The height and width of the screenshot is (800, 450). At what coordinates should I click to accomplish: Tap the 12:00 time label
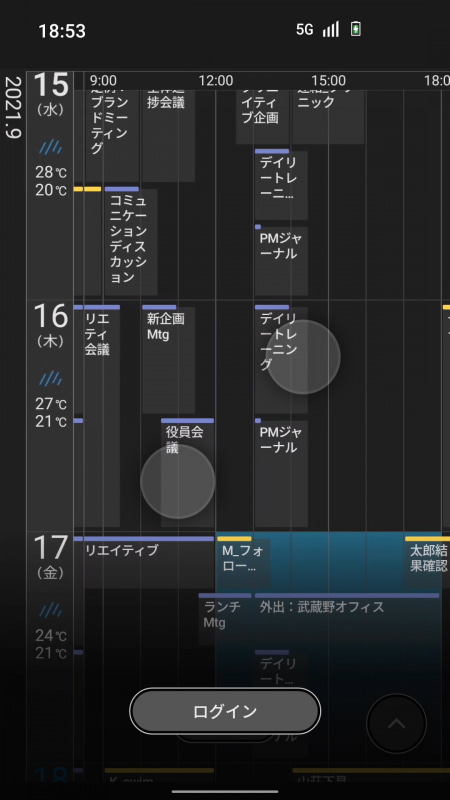pos(216,81)
